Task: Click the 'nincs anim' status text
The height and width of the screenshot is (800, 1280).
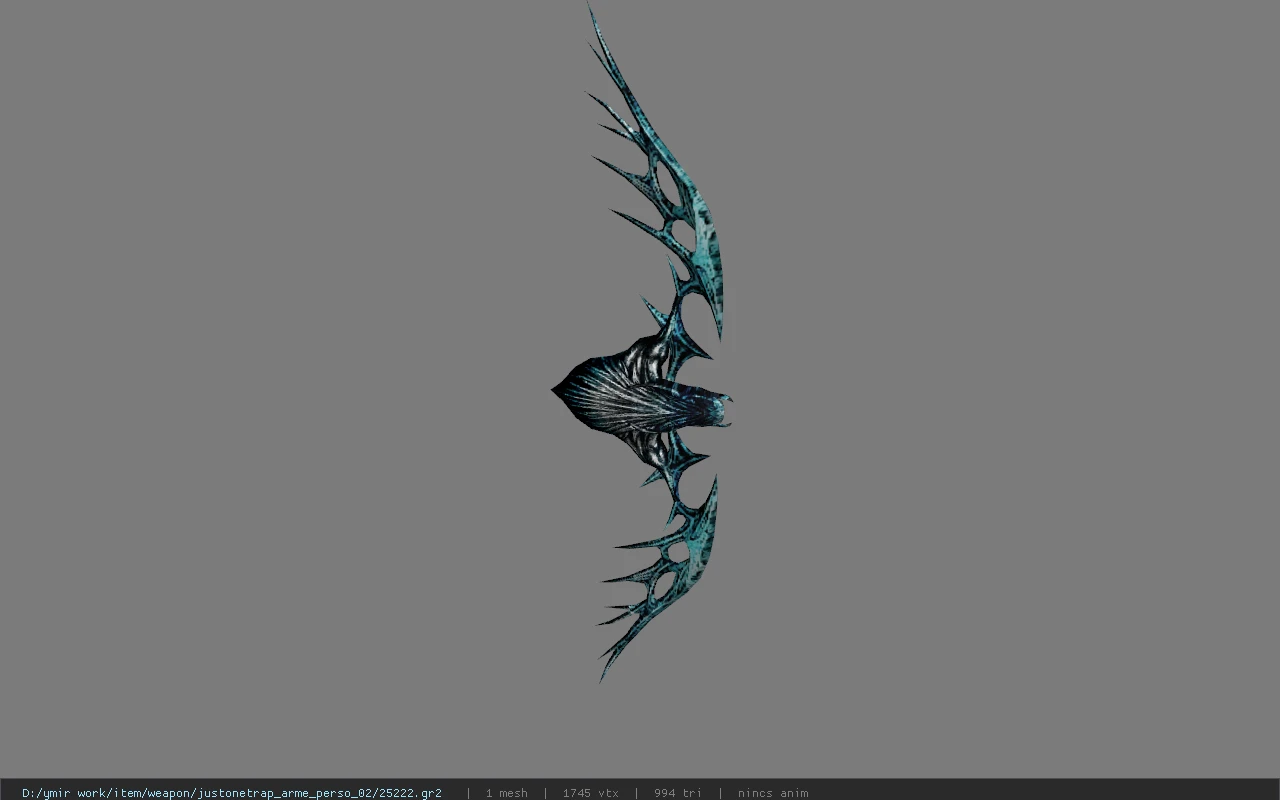Action: tap(773, 793)
